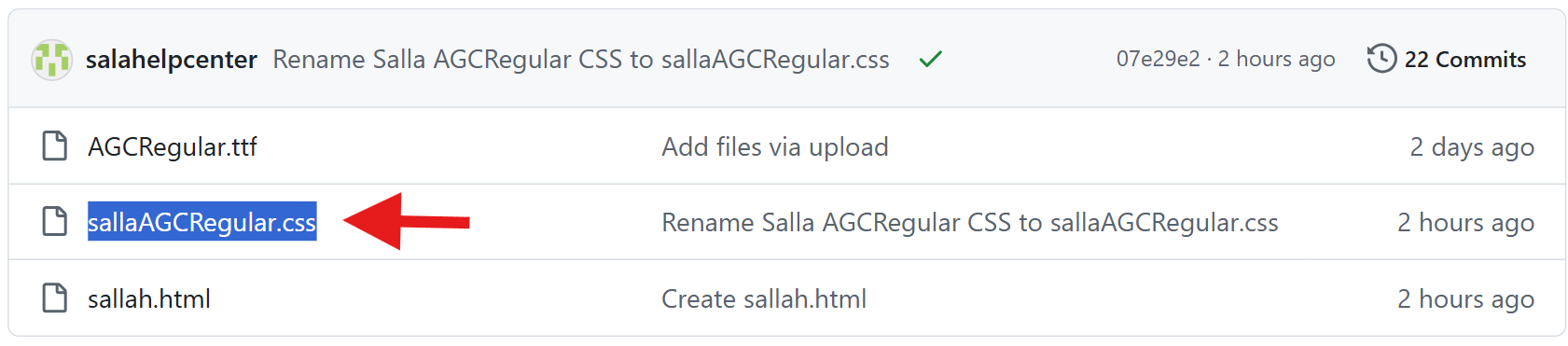The height and width of the screenshot is (346, 1568).
Task: Open the Rename commit in sallaAGCRegular.css row
Action: [x=970, y=223]
